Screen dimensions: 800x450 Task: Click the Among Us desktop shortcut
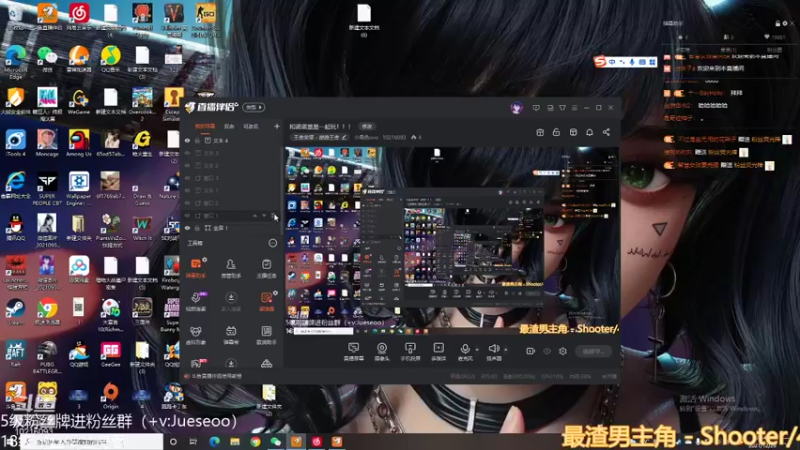coord(79,143)
